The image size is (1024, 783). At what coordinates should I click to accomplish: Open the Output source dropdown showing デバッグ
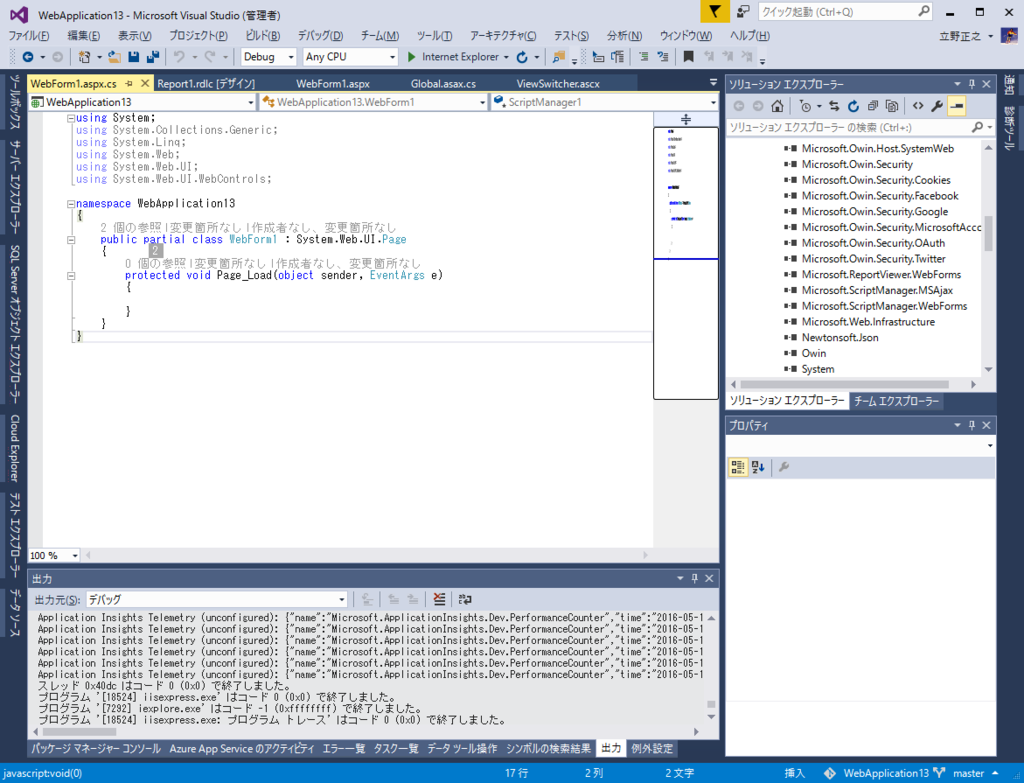tap(217, 599)
